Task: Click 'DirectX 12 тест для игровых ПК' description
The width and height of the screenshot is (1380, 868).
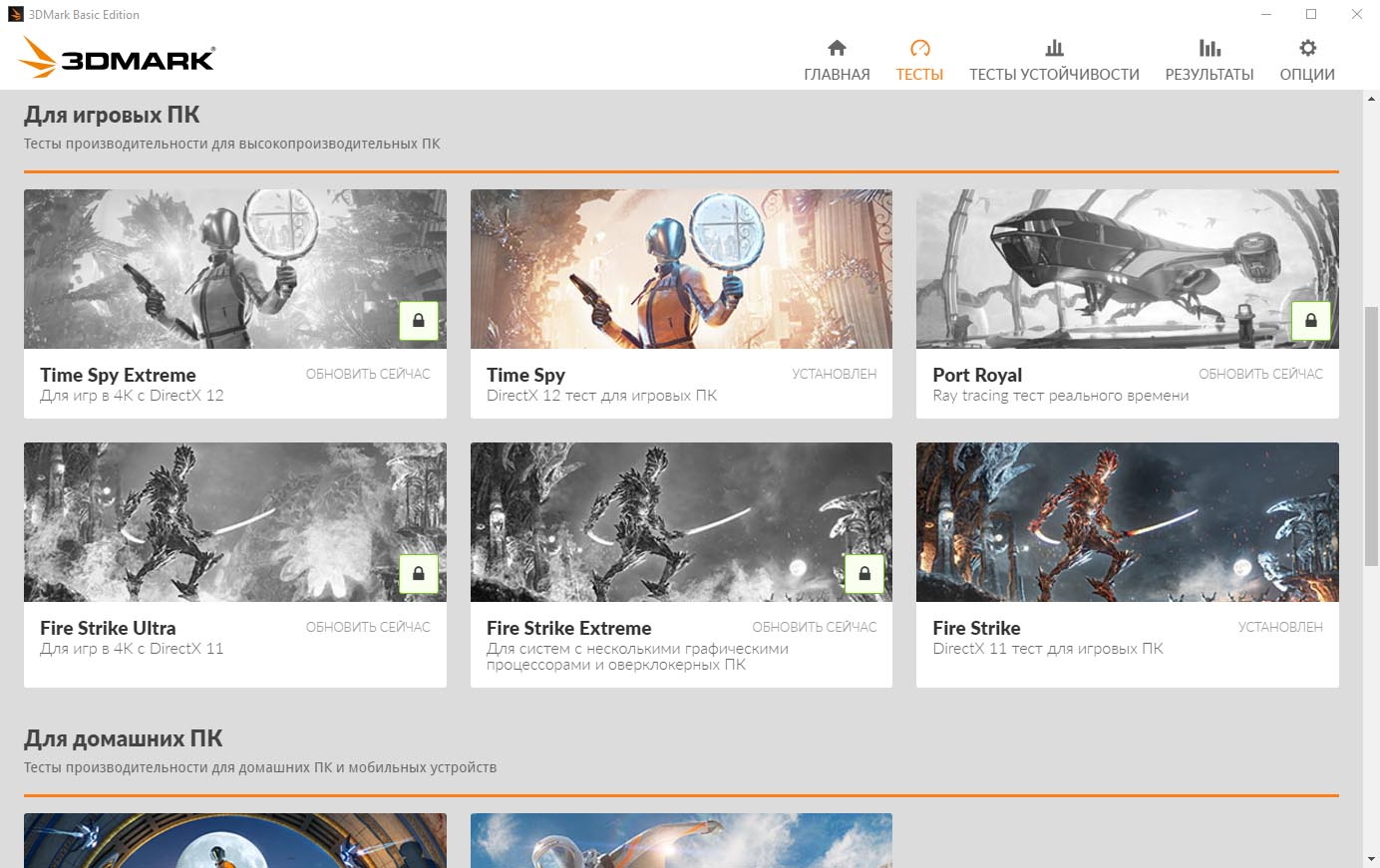Action: click(x=601, y=396)
